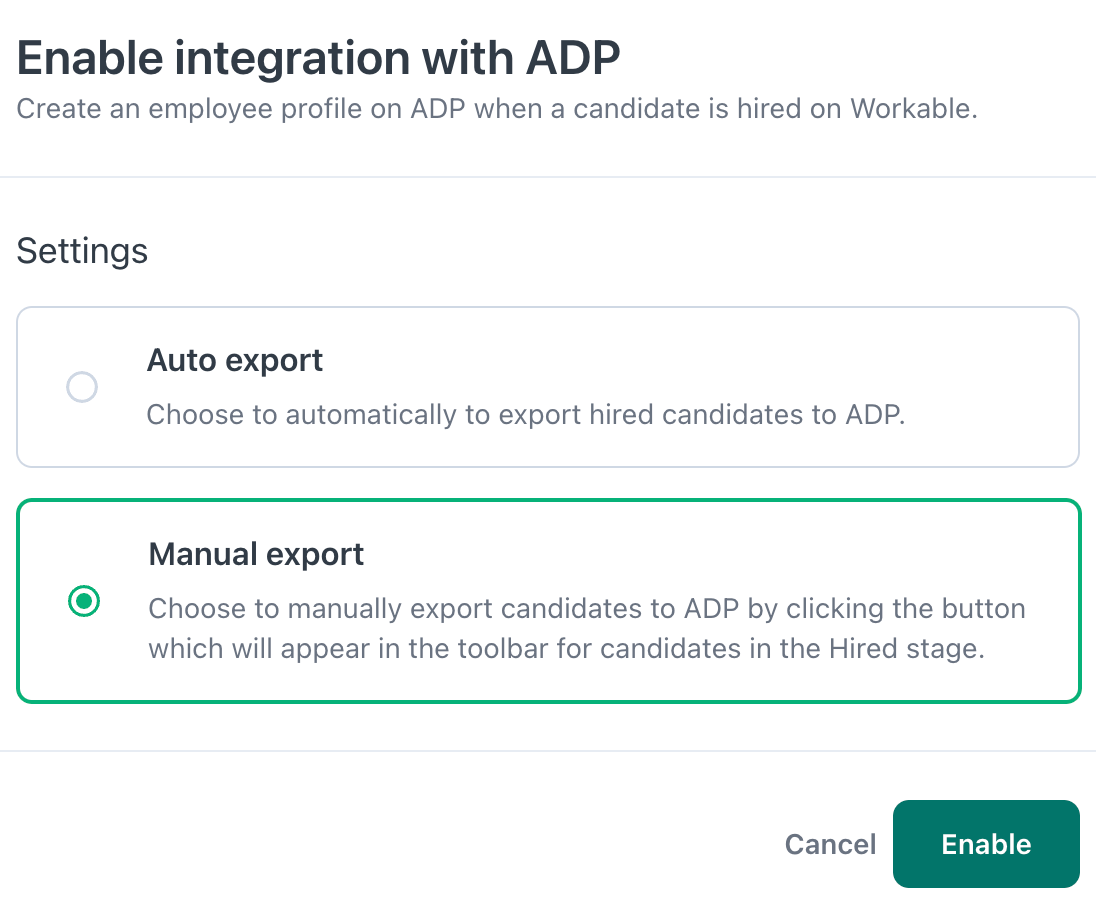Select the Manual export radio button
The image size is (1096, 904).
(84, 601)
